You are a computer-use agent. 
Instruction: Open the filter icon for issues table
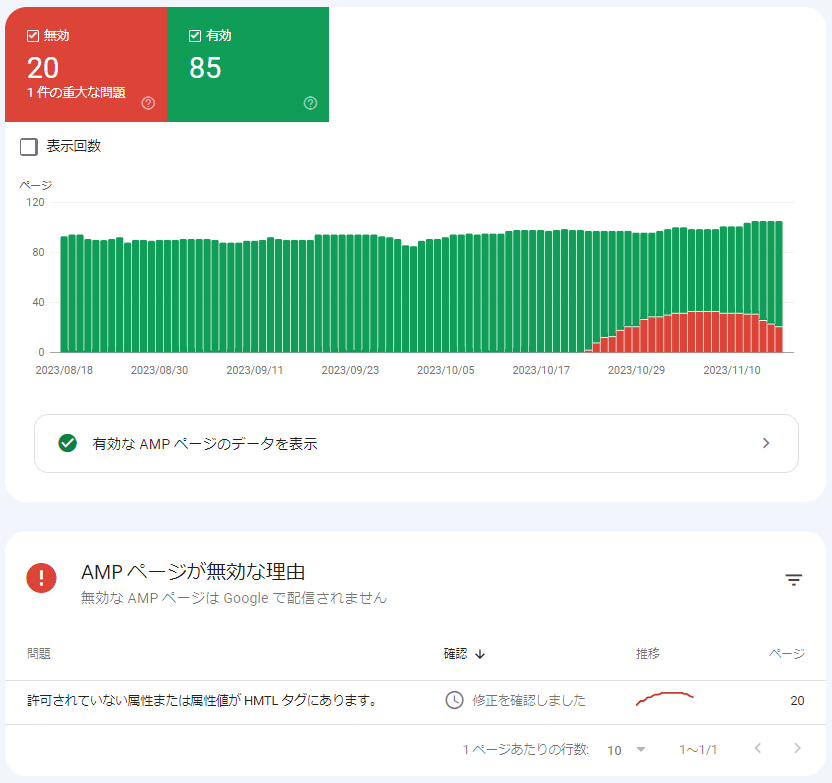794,580
